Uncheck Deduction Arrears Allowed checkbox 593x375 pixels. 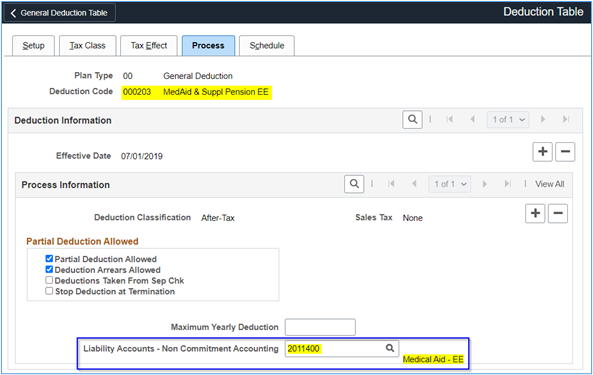click(49, 270)
